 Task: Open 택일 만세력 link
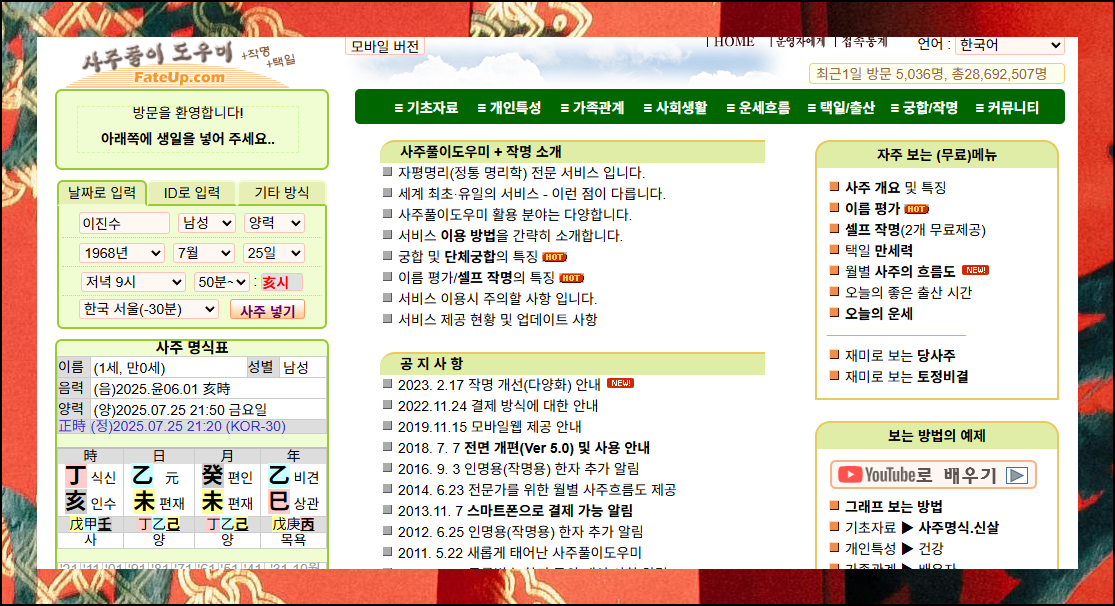point(879,250)
